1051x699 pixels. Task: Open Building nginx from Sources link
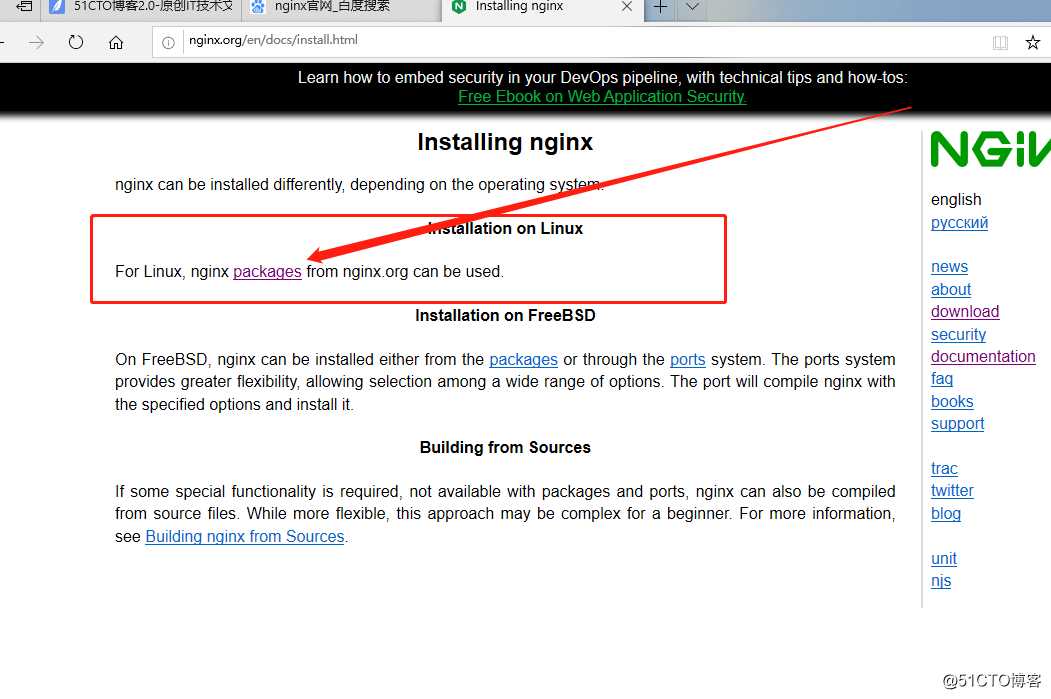(245, 536)
